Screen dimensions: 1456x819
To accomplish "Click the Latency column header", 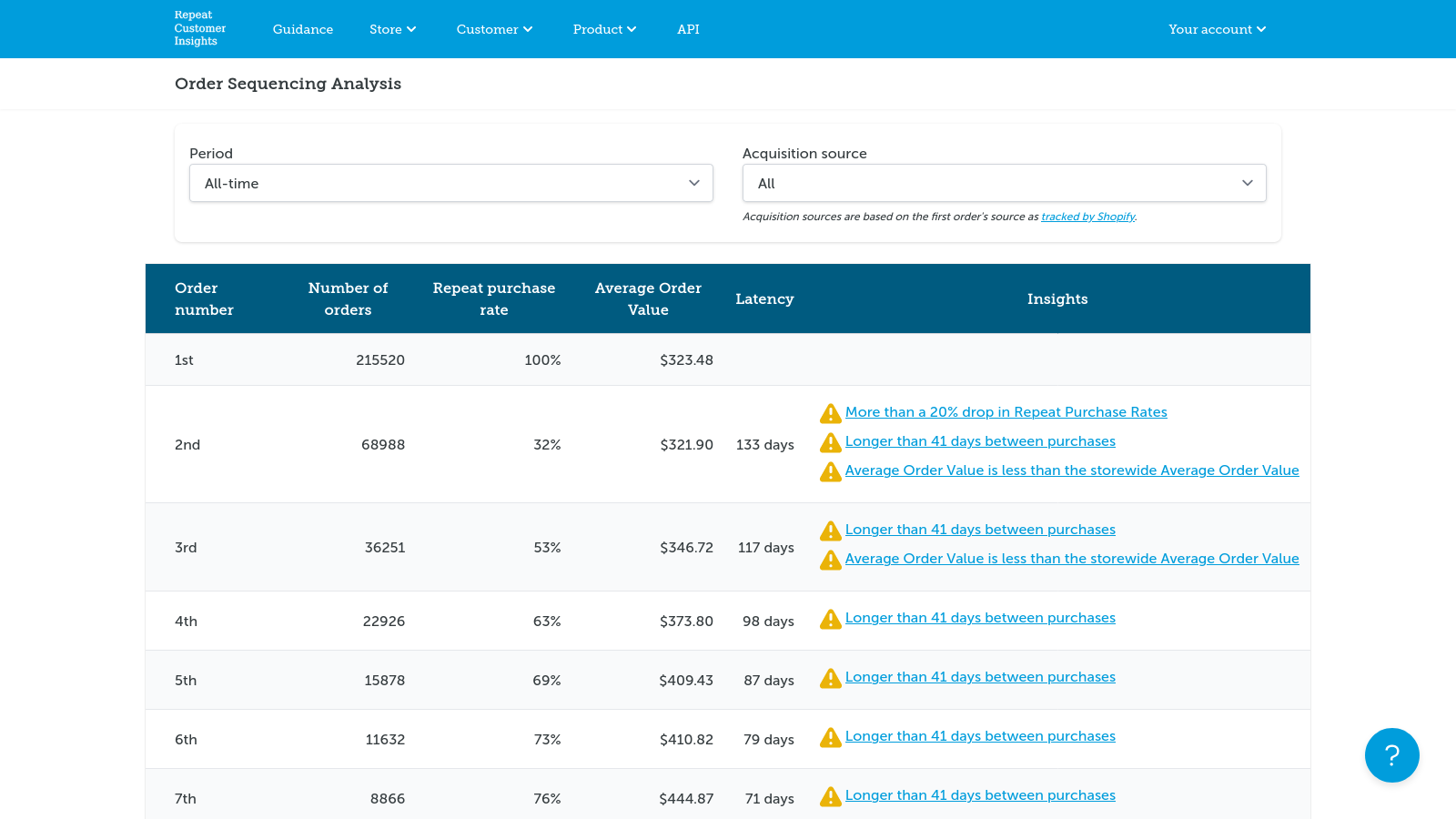I will pos(764,298).
